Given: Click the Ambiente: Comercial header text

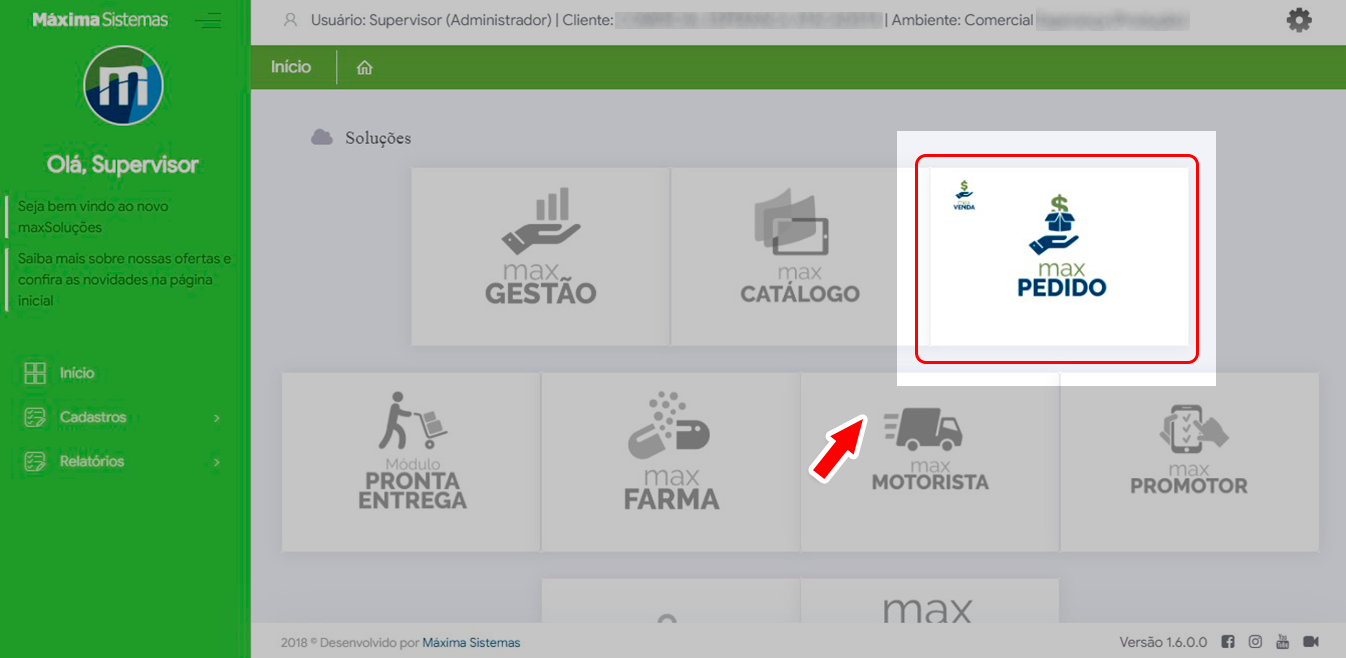Looking at the screenshot, I should click(x=963, y=20).
